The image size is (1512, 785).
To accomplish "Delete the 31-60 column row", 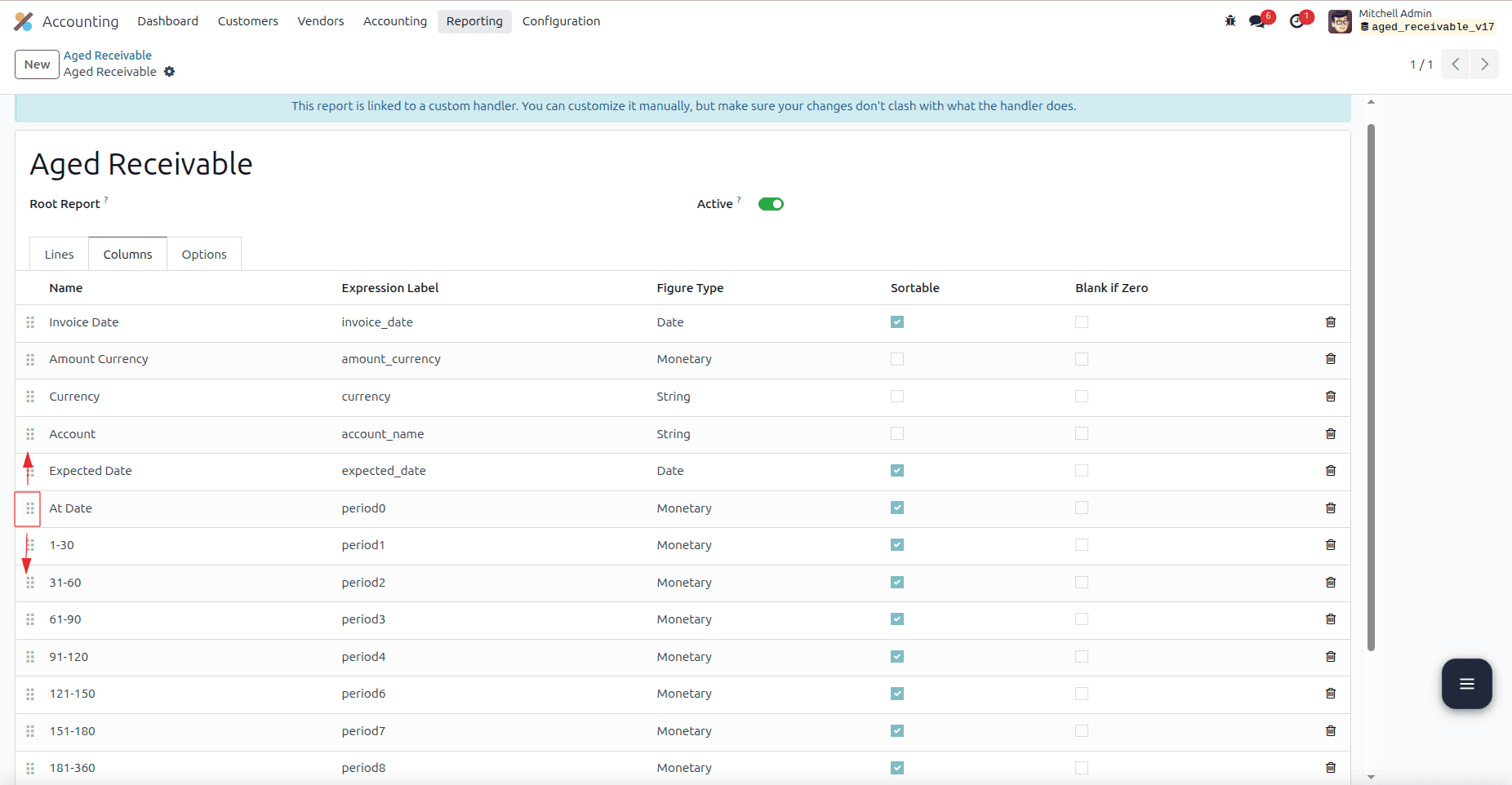I will click(x=1331, y=583).
